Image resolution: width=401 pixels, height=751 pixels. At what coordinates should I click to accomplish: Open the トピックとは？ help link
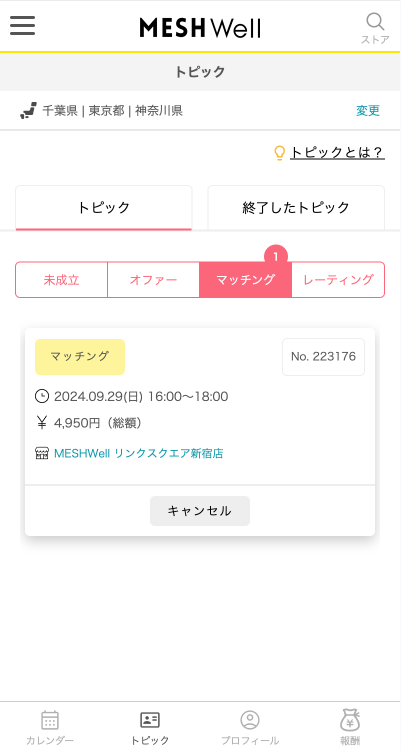pos(337,153)
